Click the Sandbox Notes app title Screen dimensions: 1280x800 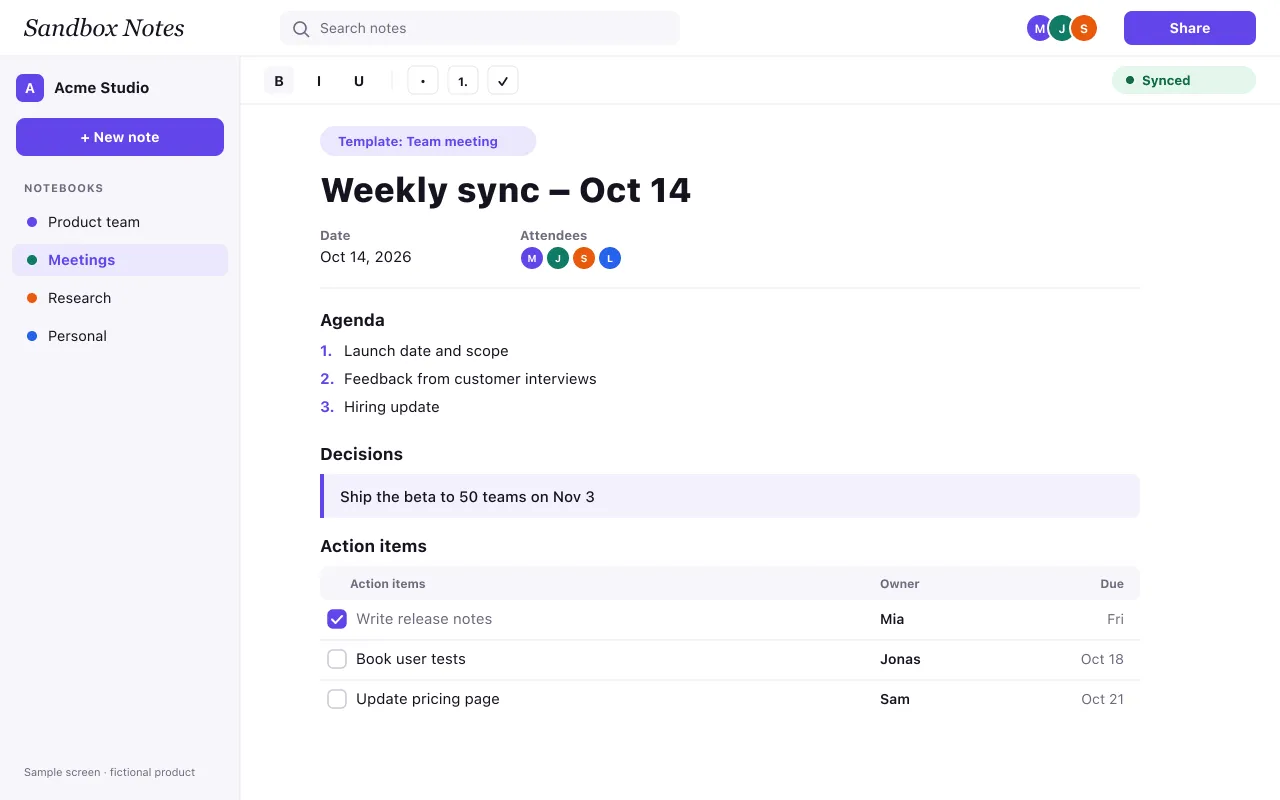point(104,28)
